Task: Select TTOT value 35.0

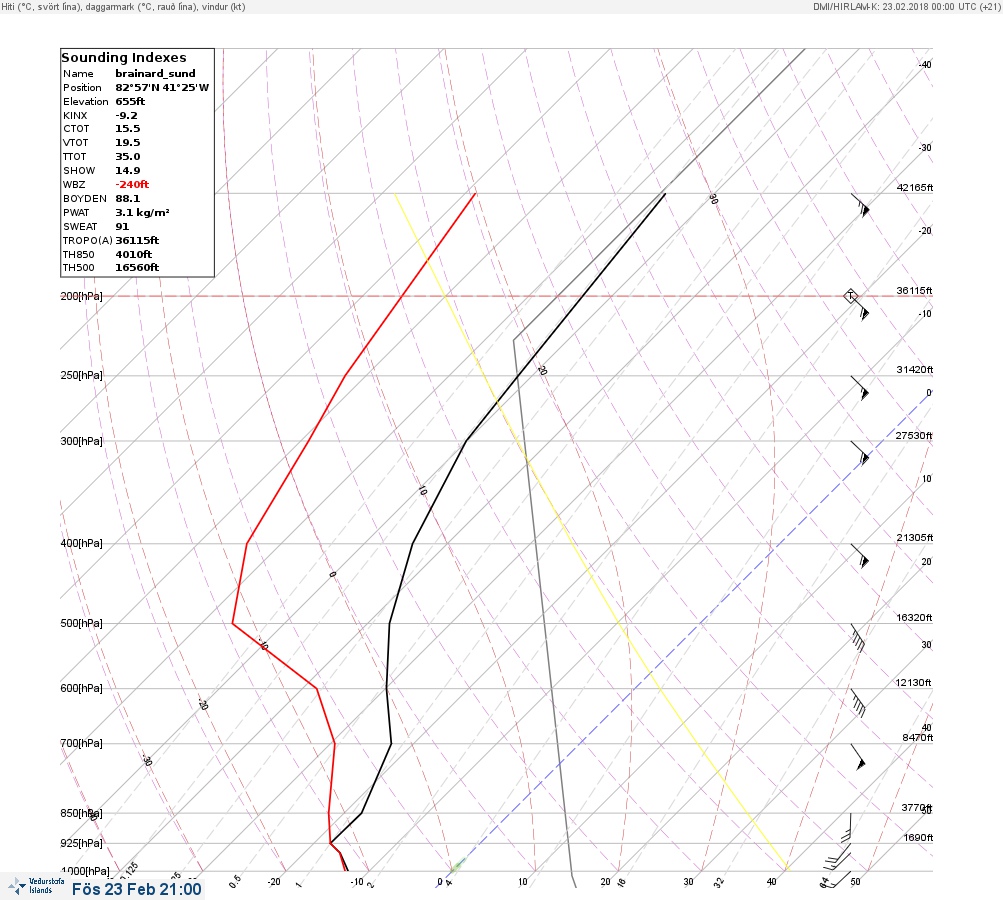Action: pyautogui.click(x=127, y=157)
